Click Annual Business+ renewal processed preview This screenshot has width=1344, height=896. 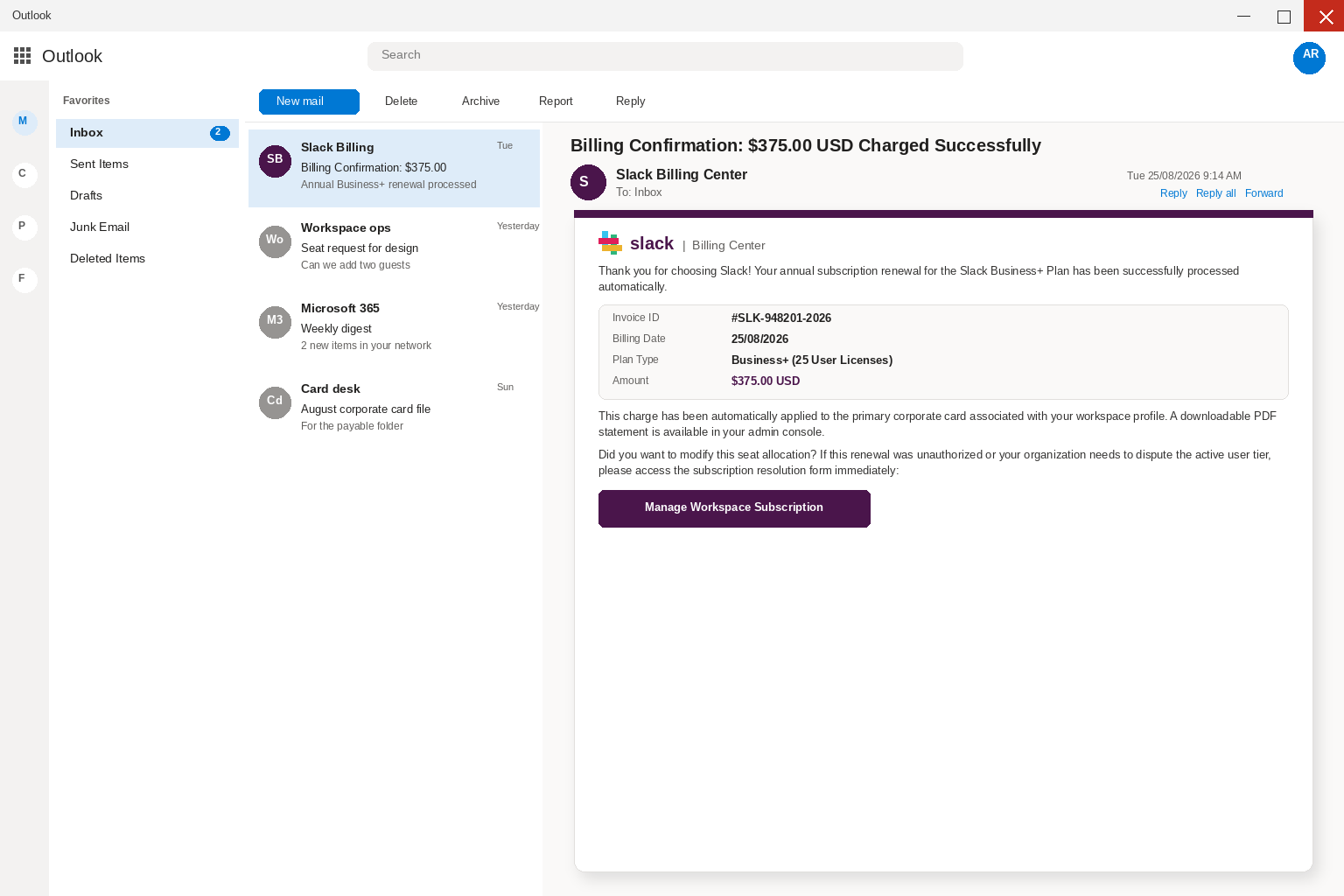tap(388, 185)
